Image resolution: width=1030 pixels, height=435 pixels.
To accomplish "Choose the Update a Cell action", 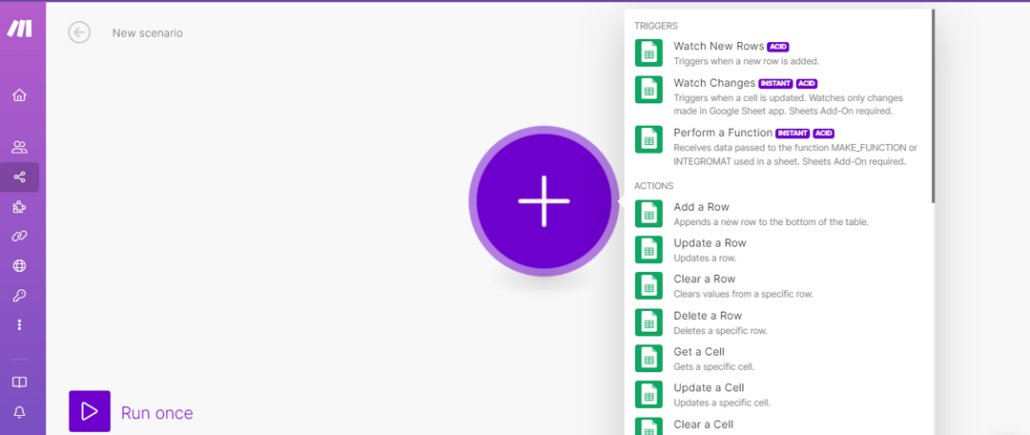I will [778, 394].
